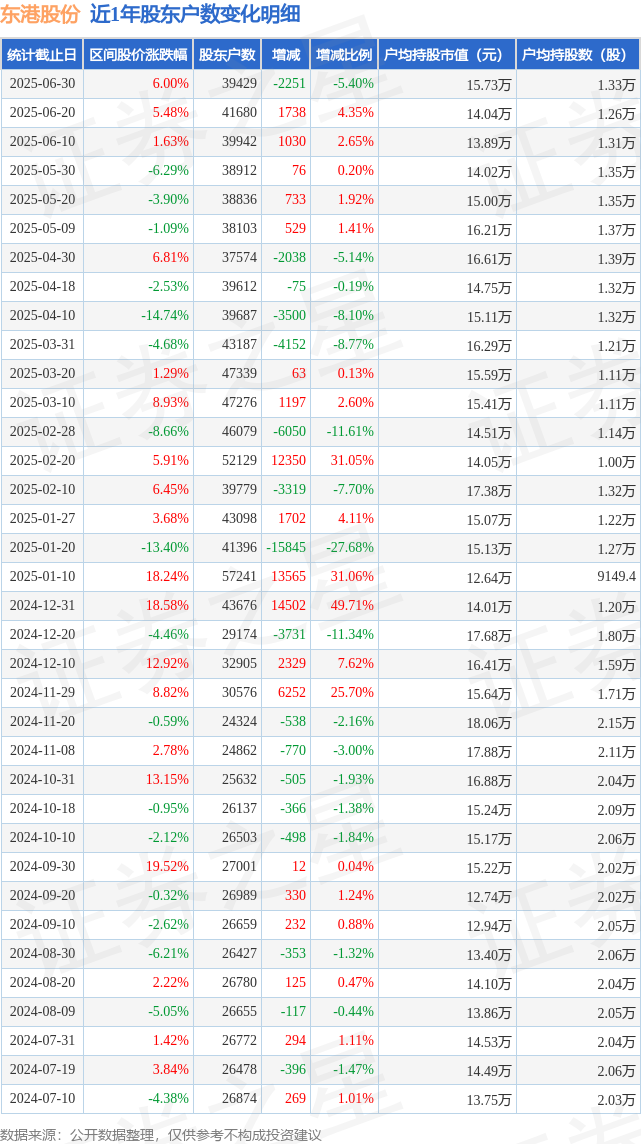Viewport: 641px width, 1144px height.
Task: Click the 股东户数 column header
Action: (228, 55)
